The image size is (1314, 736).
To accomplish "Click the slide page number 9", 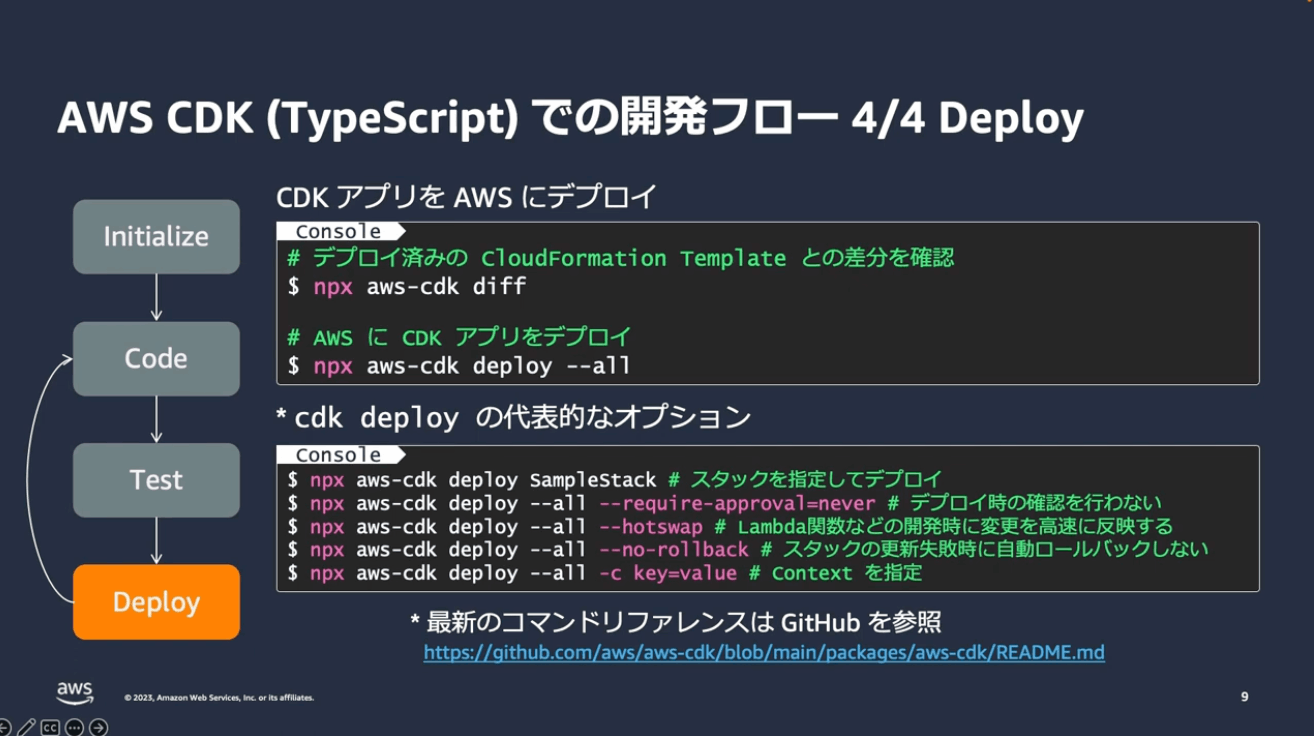I will click(1244, 697).
